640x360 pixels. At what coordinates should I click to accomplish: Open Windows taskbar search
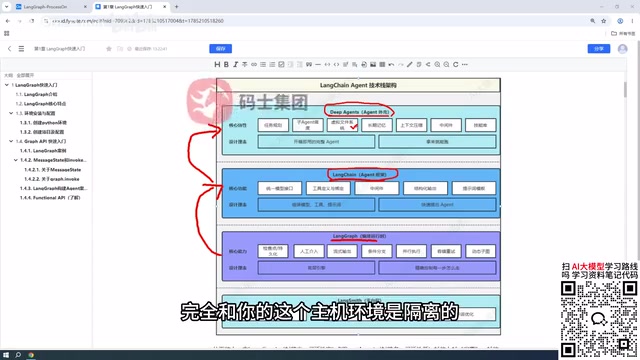pos(18,355)
